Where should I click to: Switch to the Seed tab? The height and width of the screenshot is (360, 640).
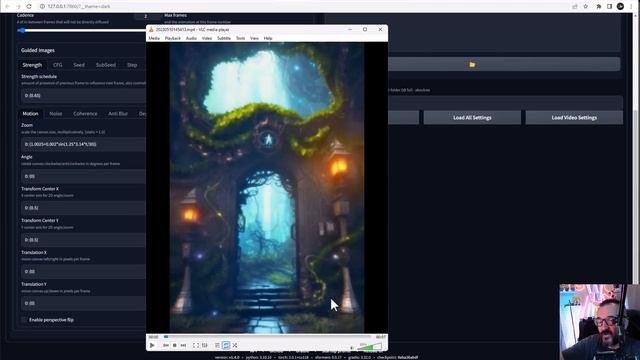click(x=79, y=65)
